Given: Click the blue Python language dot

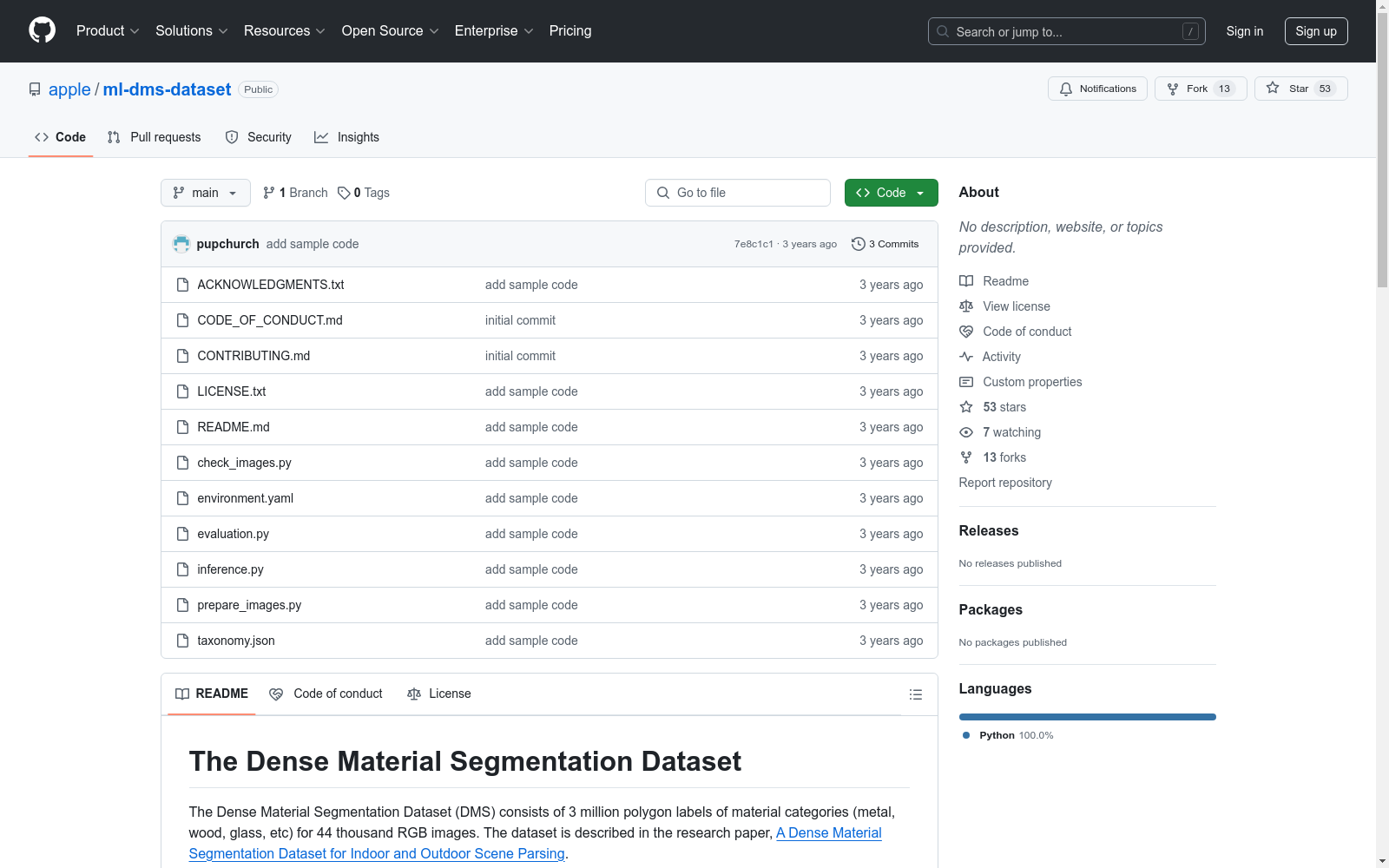Looking at the screenshot, I should (966, 735).
